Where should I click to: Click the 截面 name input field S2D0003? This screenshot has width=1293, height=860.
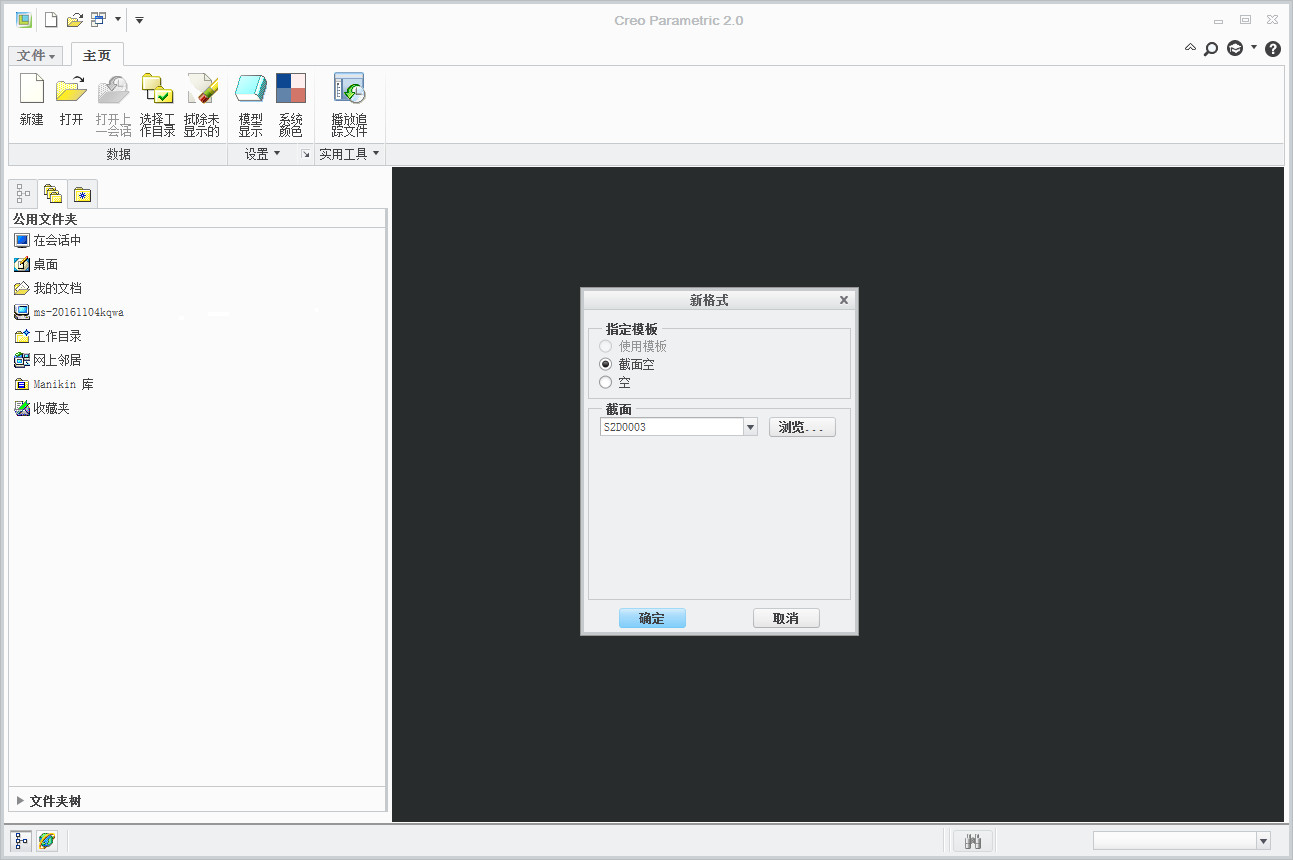click(671, 427)
